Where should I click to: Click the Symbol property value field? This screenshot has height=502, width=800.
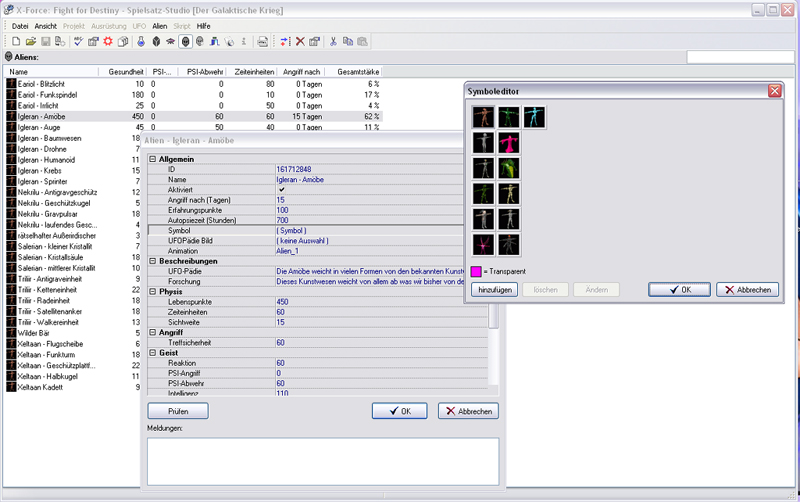[x=369, y=231]
